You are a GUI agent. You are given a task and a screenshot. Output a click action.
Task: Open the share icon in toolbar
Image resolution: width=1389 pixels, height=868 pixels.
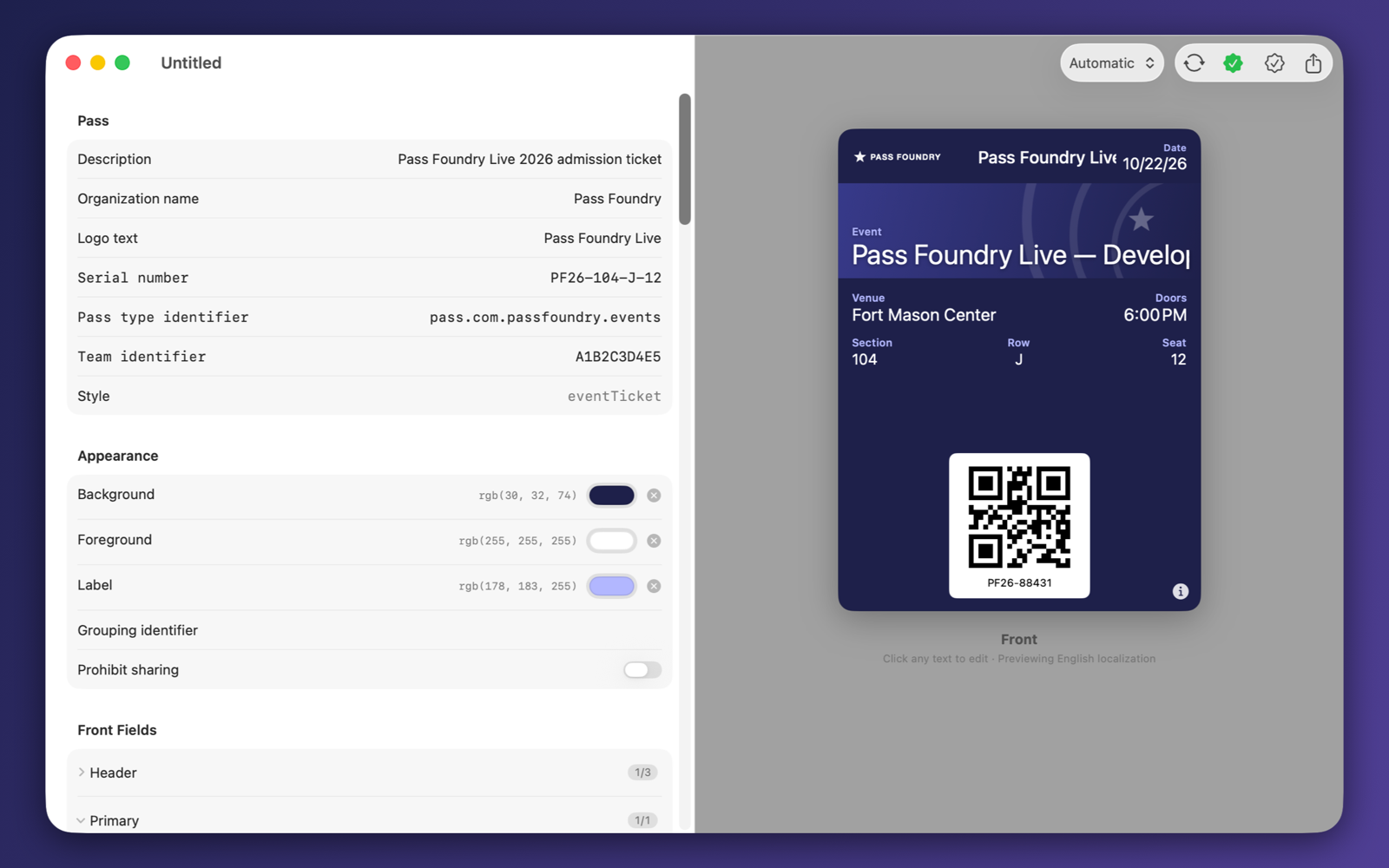[1313, 62]
